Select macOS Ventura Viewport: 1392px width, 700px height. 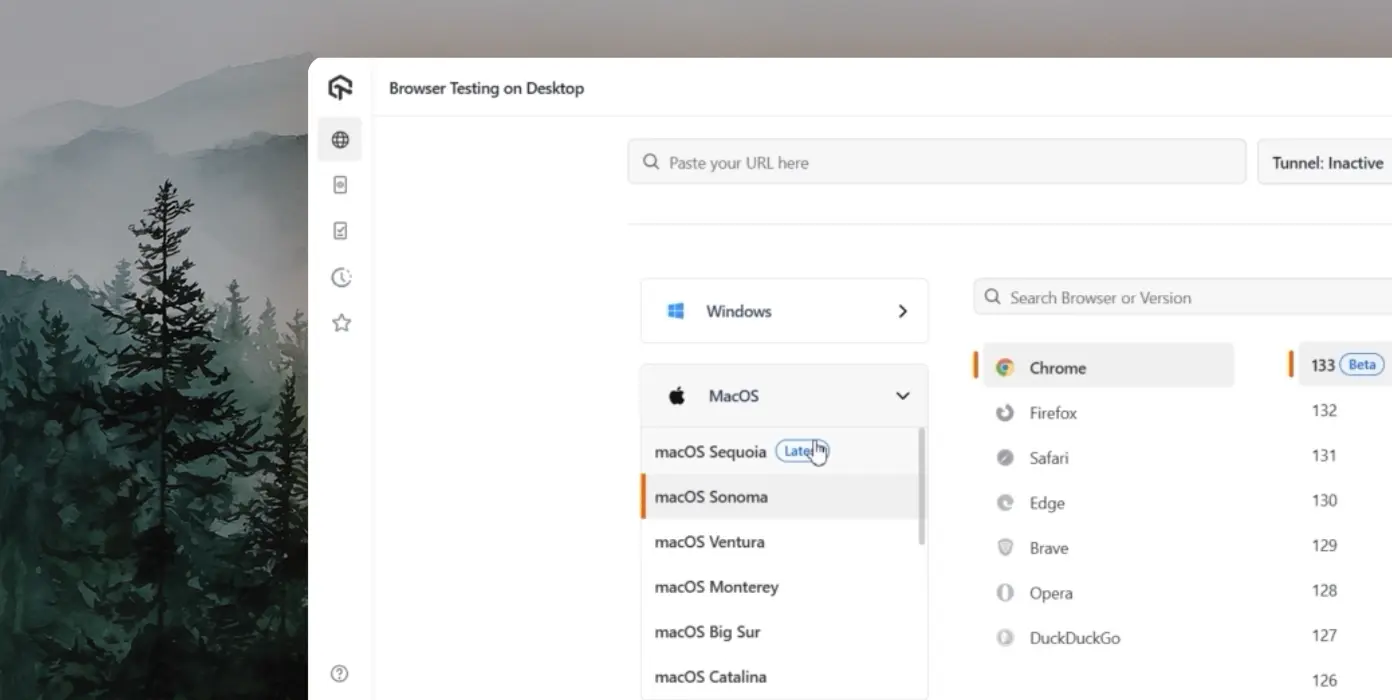click(x=782, y=542)
